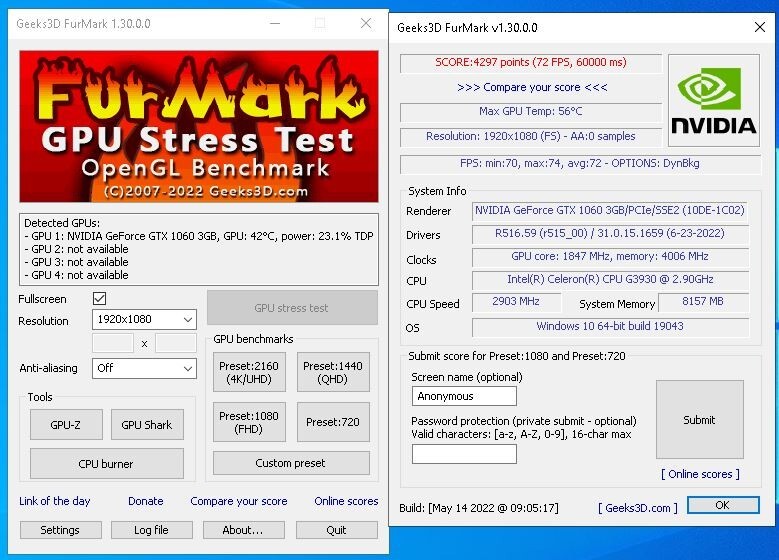This screenshot has height=560, width=779.
Task: Run the Preset:1080 (FHD) benchmark
Action: (x=249, y=422)
